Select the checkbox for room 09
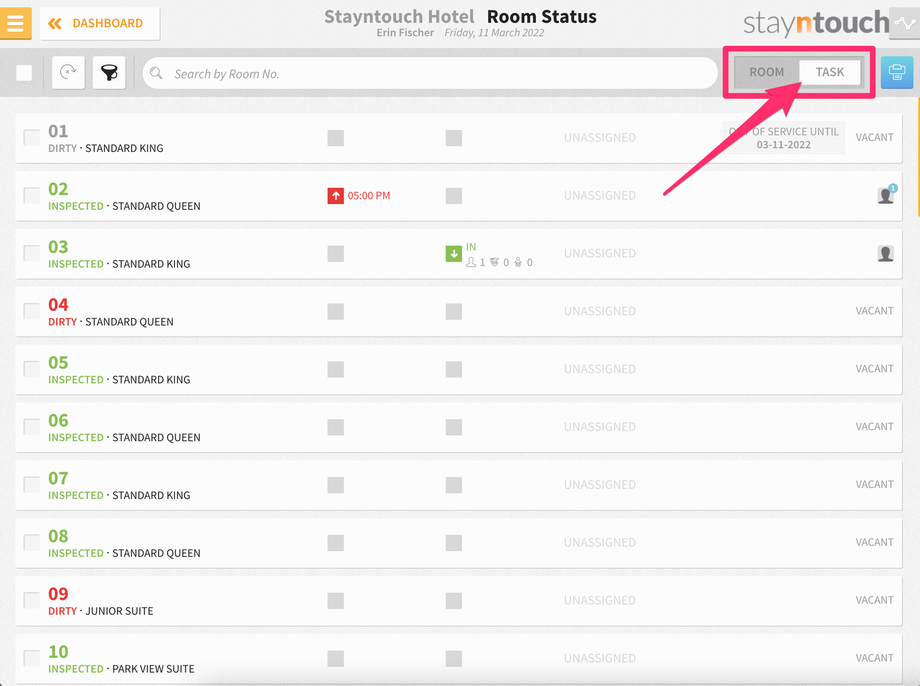920x686 pixels. pyautogui.click(x=32, y=600)
